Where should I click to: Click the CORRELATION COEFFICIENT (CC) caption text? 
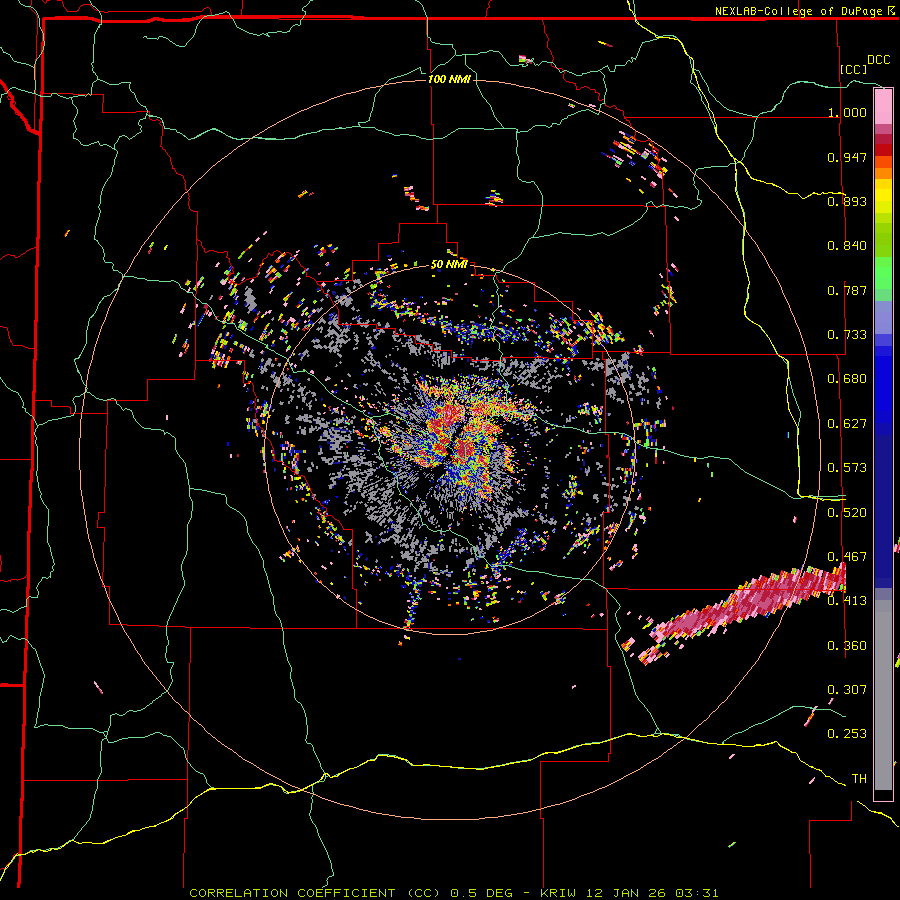tap(315, 893)
